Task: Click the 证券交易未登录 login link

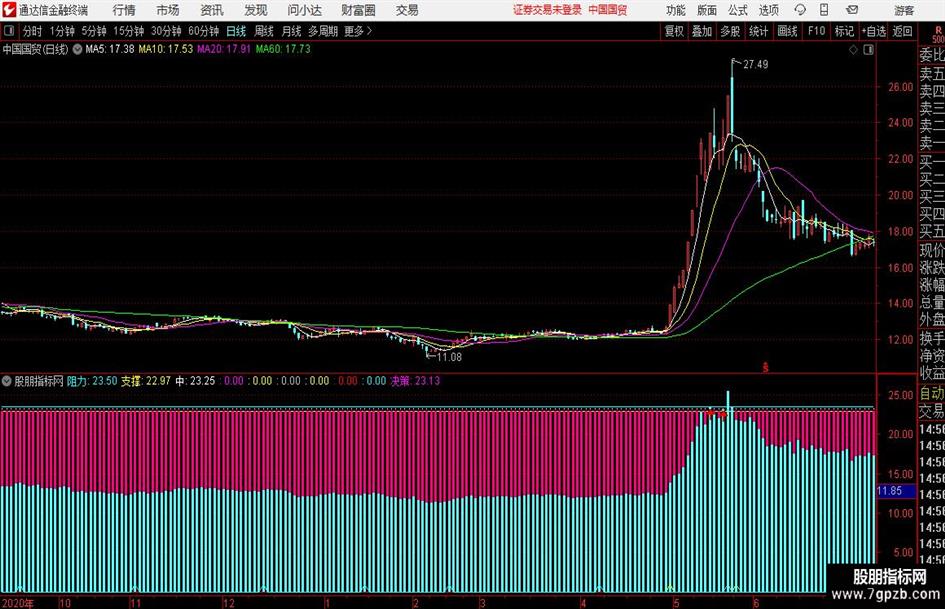Action: [547, 10]
